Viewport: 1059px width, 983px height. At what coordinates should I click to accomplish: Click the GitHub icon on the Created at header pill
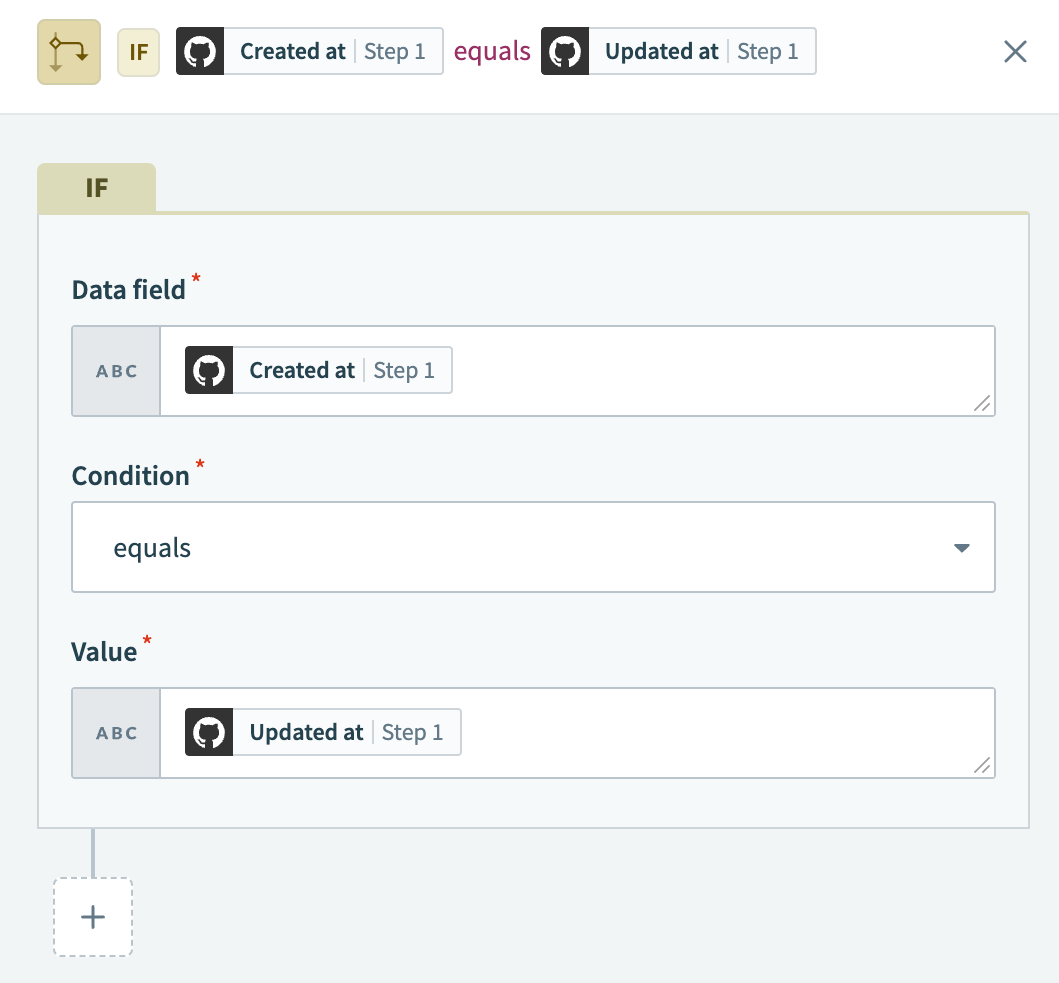(x=200, y=51)
